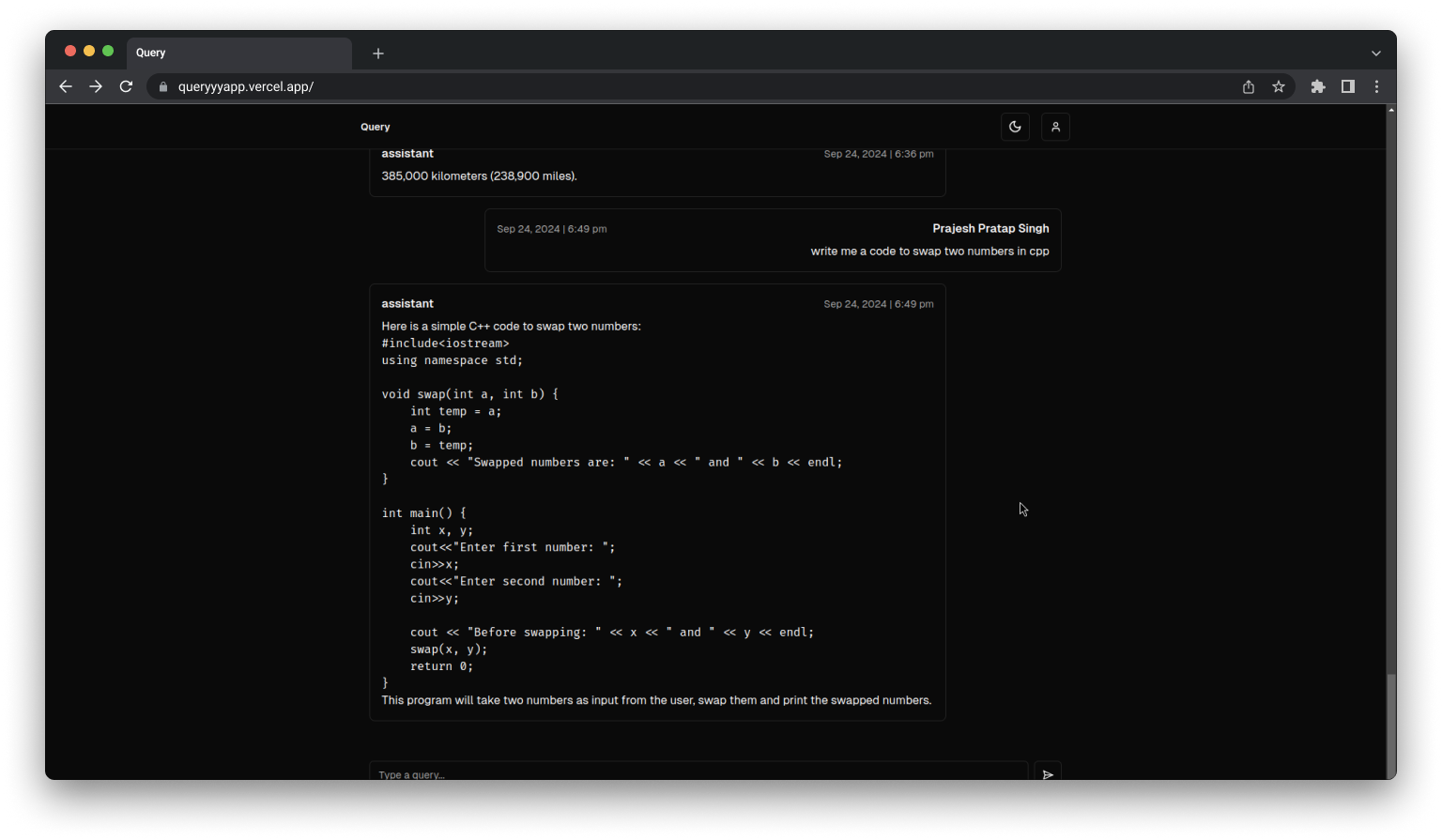Screen dimensions: 1442x840
Task: Open the browser three-dot menu
Action: [1377, 86]
